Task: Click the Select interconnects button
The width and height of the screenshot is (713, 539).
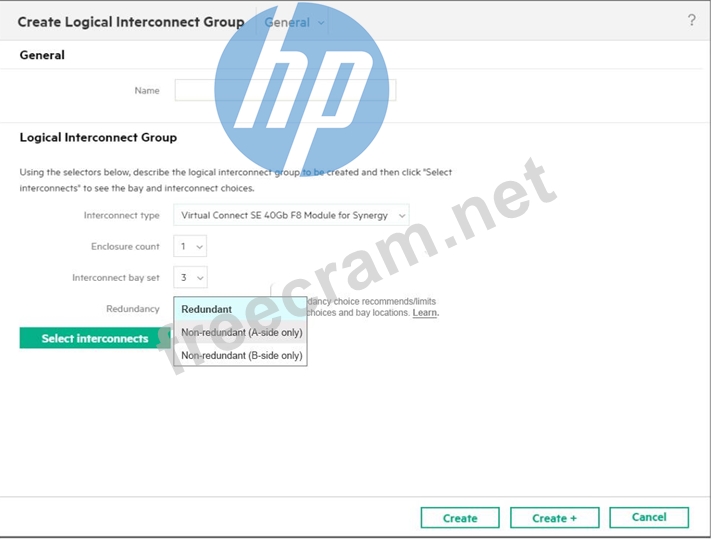Action: (95, 338)
